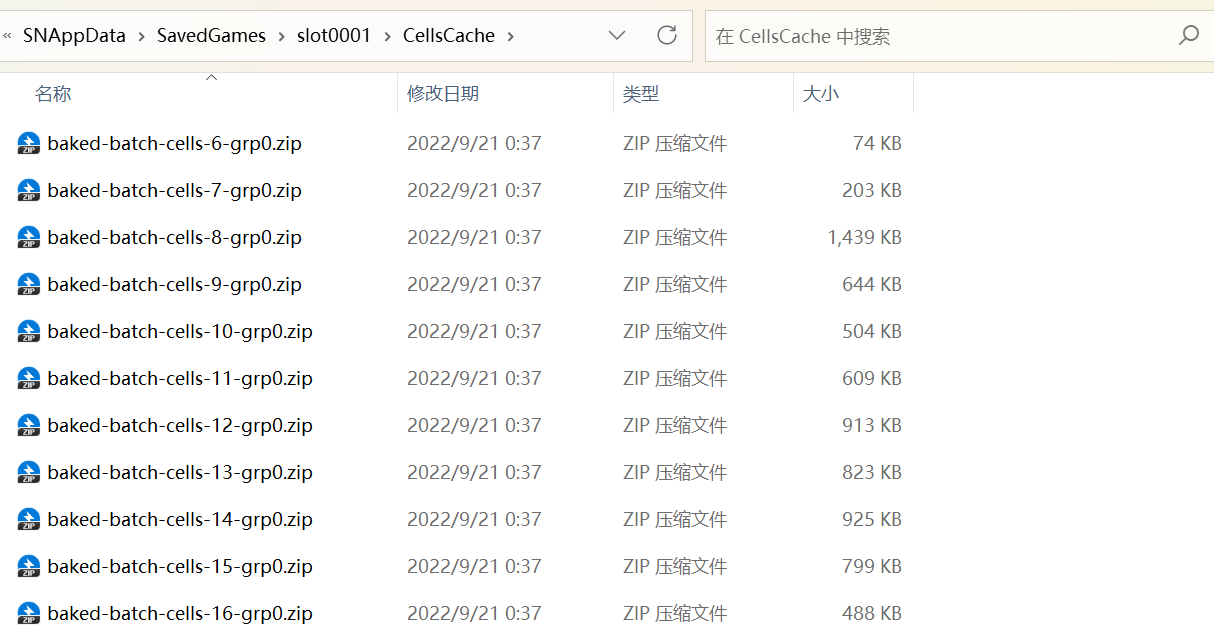
Task: Click the ZIP icon of baked-batch-cells-6-grp0.zip
Action: [28, 144]
